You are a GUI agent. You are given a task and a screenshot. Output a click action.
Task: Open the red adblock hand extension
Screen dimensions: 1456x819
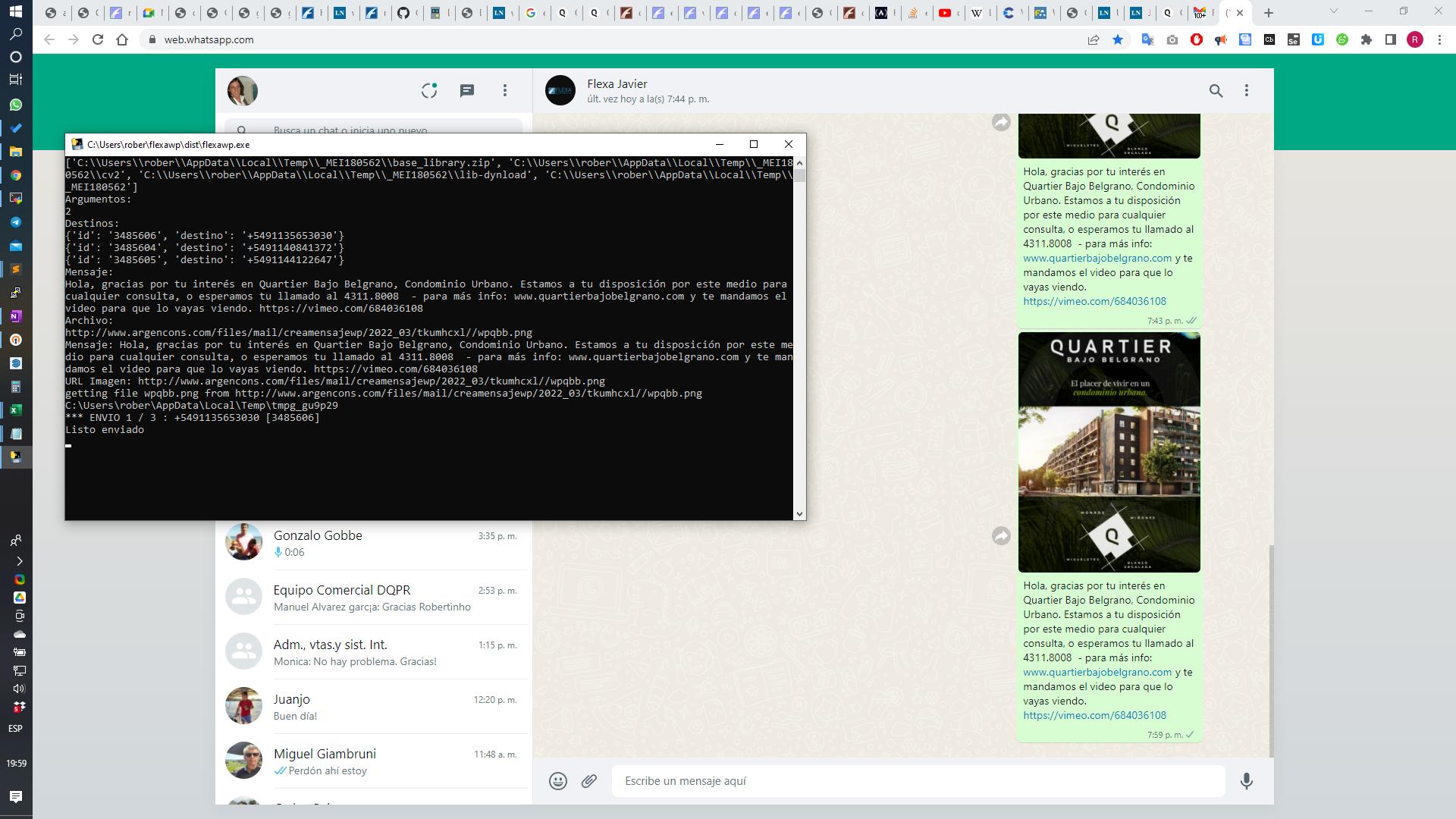coord(1197,40)
